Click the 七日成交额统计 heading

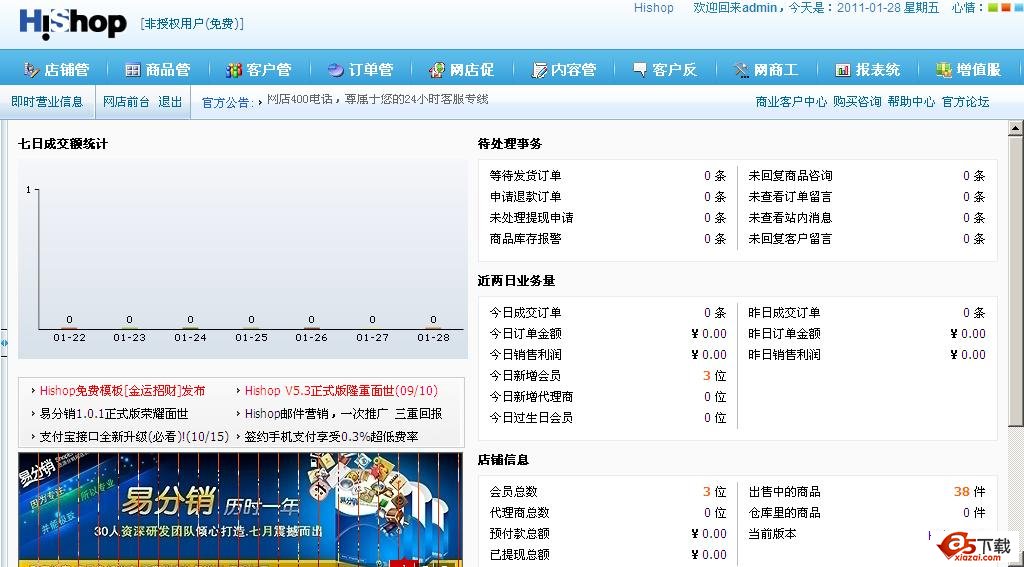coord(63,144)
